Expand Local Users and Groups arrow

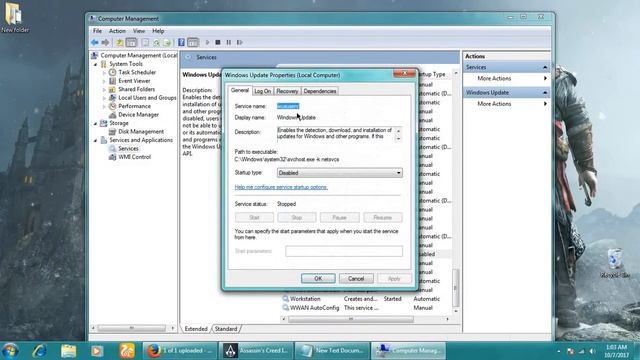pyautogui.click(x=104, y=98)
